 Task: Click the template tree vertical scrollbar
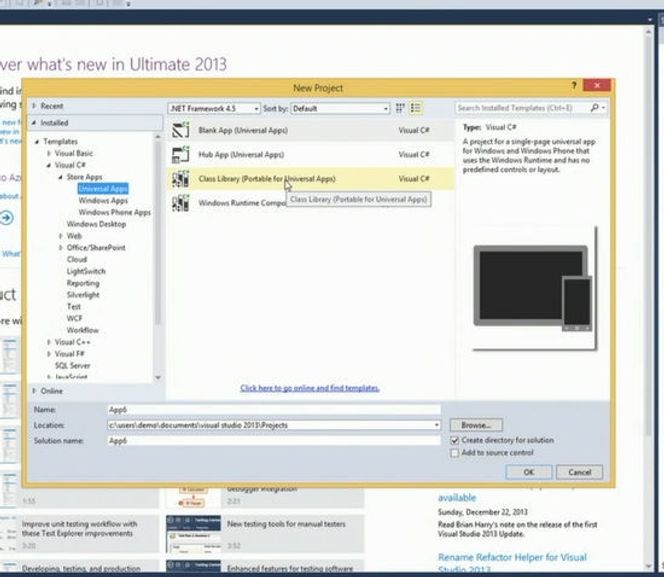(158, 233)
